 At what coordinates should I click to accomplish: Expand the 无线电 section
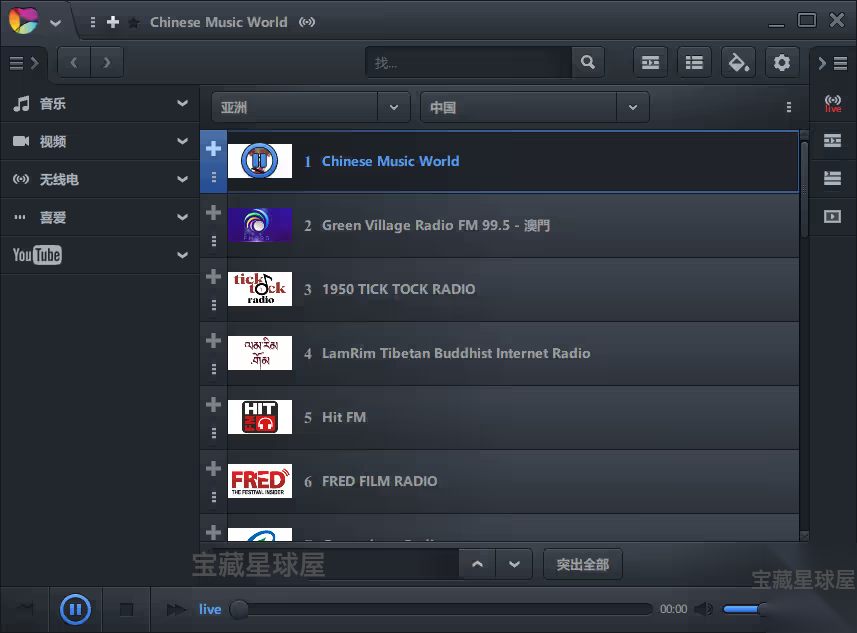click(x=100, y=179)
